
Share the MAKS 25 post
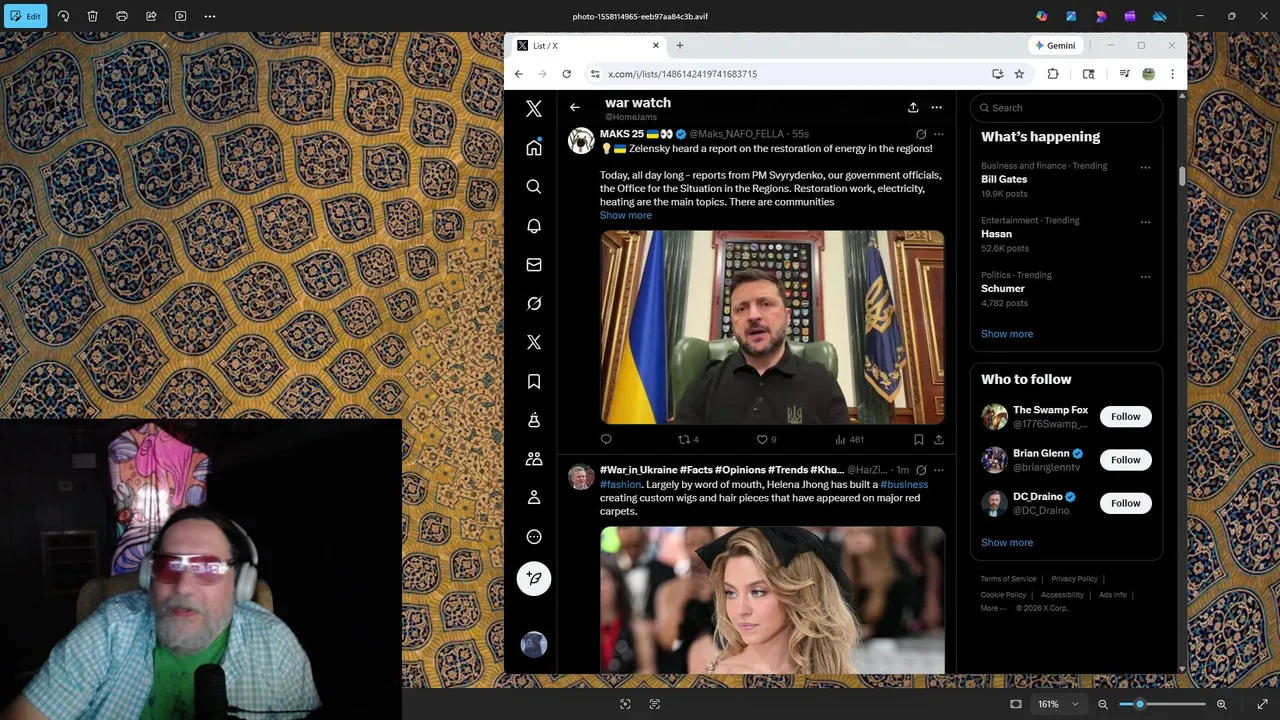[938, 439]
